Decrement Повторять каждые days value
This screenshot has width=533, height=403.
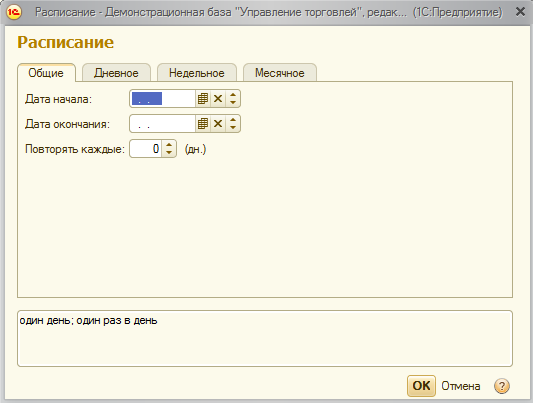pos(169,153)
